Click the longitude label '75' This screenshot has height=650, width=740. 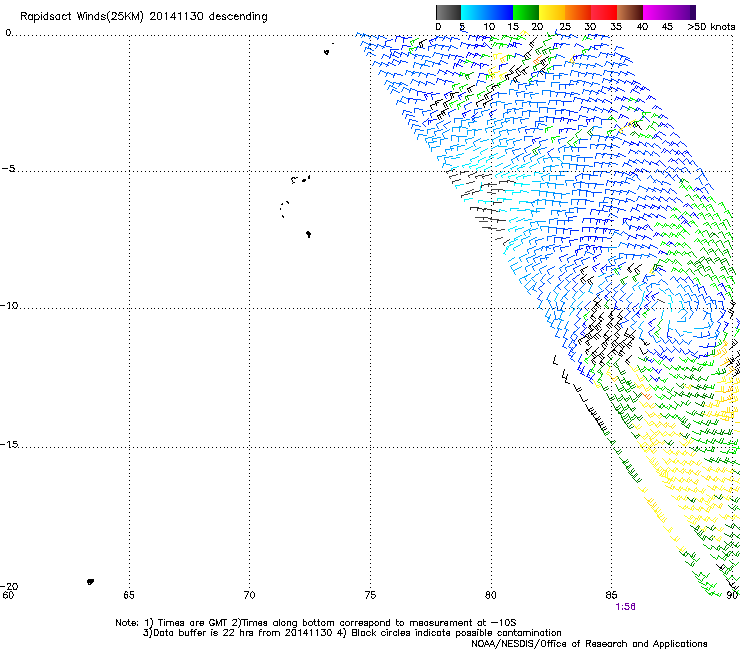370,595
